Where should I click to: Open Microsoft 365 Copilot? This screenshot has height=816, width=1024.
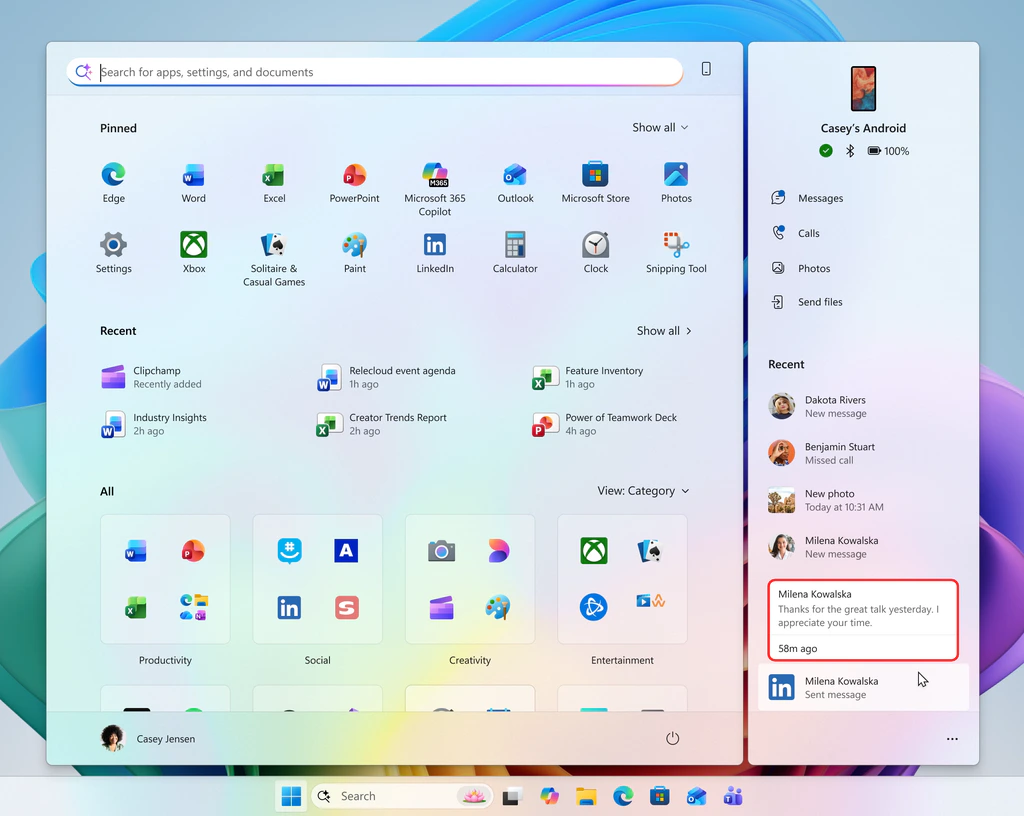(x=434, y=189)
